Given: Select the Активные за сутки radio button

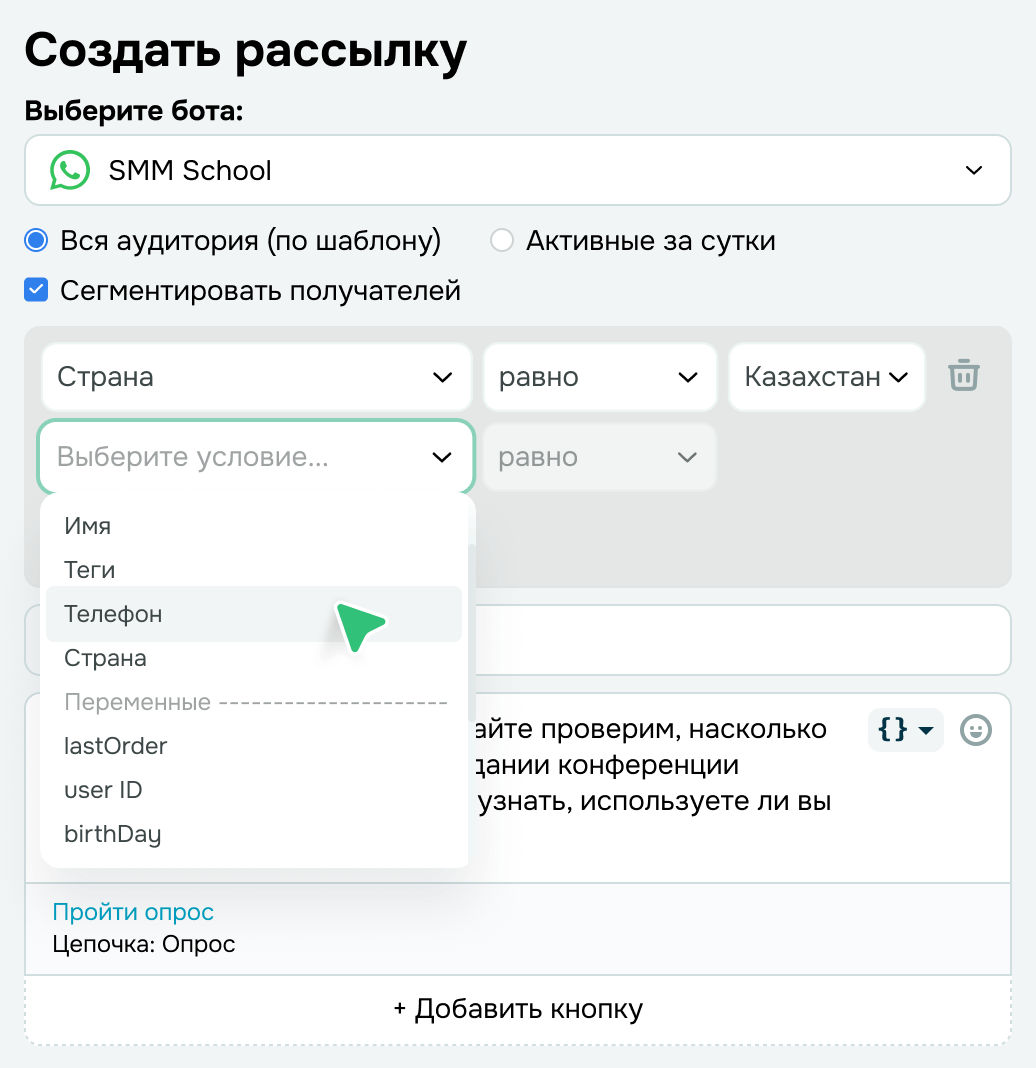Looking at the screenshot, I should (502, 241).
